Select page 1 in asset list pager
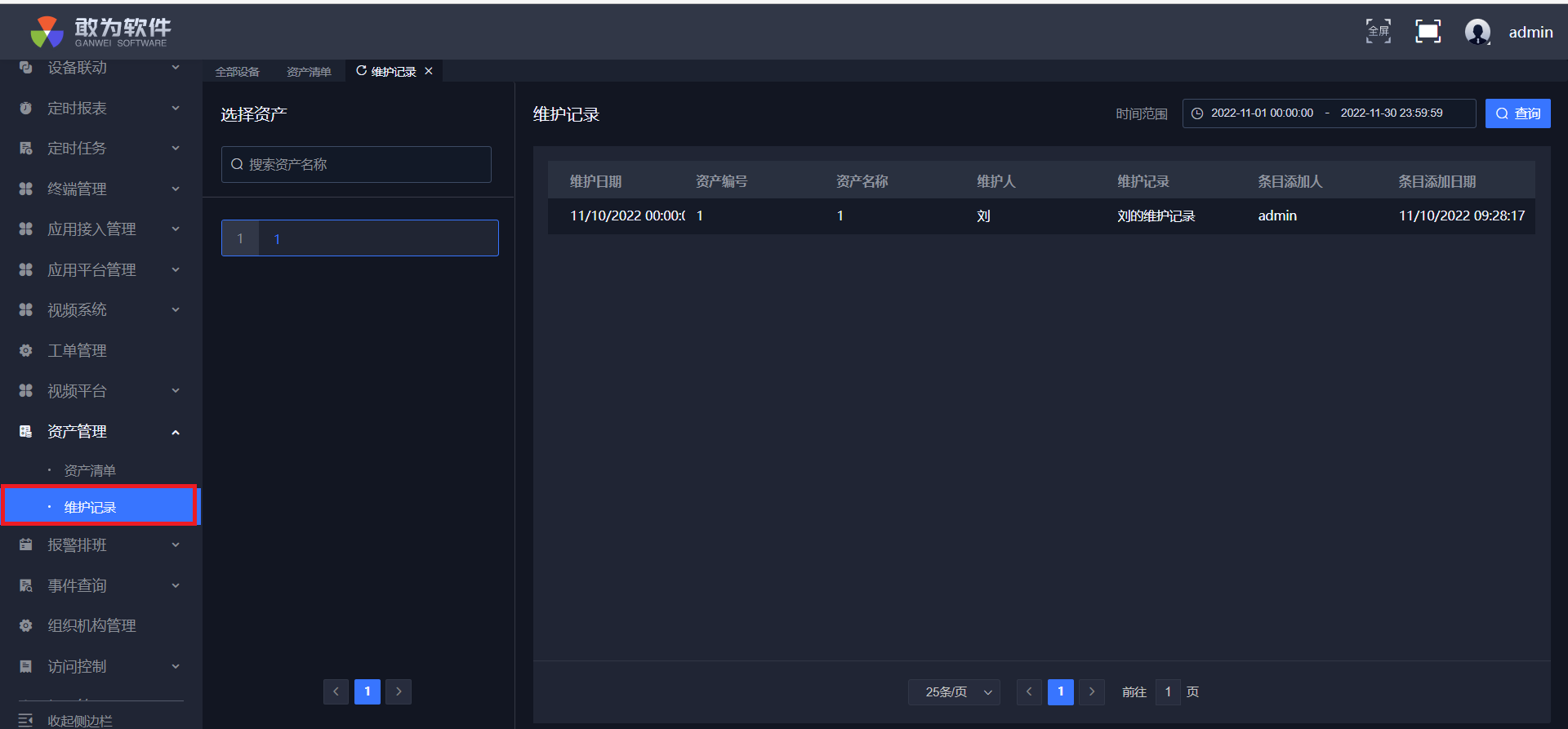The width and height of the screenshot is (1568, 729). pyautogui.click(x=367, y=691)
